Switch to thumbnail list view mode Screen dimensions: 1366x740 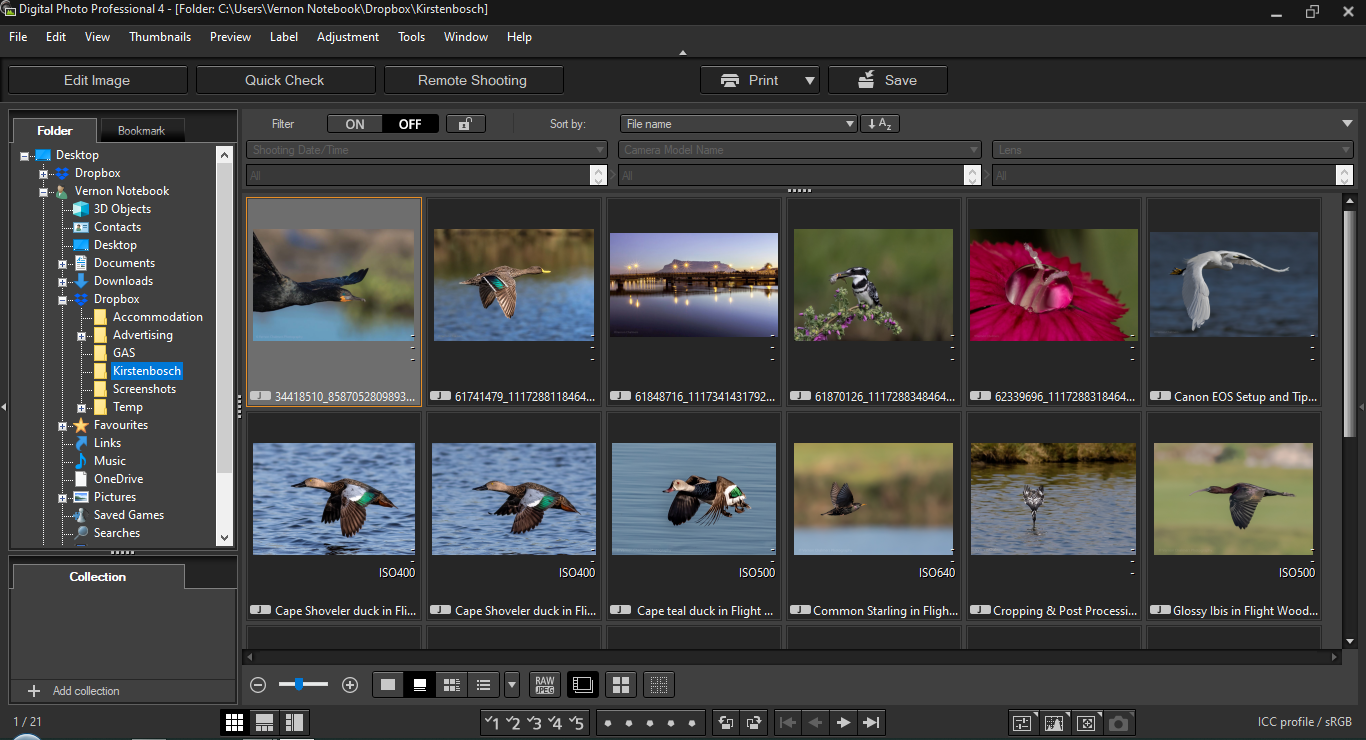point(484,685)
